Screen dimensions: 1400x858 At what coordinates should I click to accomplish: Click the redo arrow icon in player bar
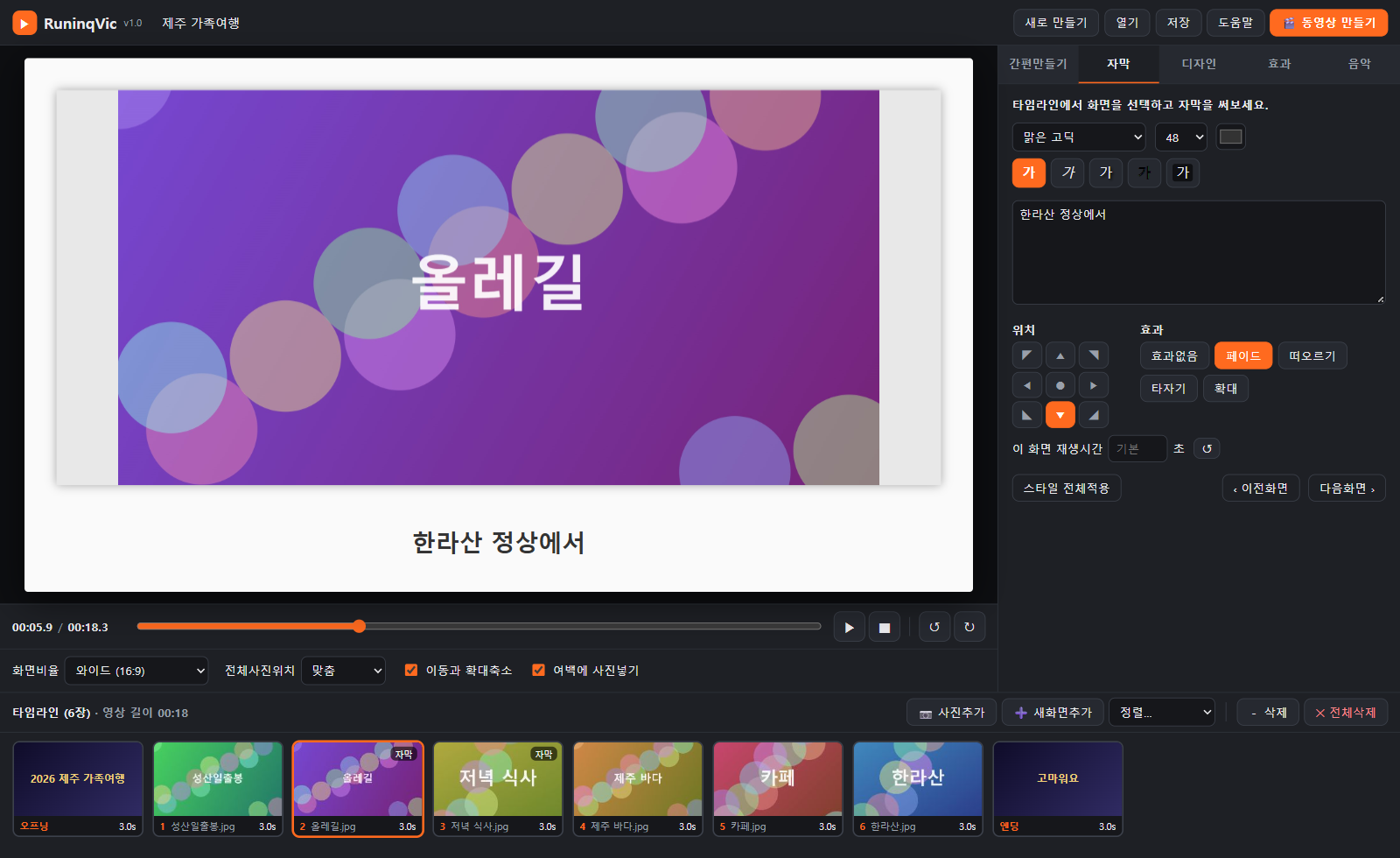click(969, 627)
